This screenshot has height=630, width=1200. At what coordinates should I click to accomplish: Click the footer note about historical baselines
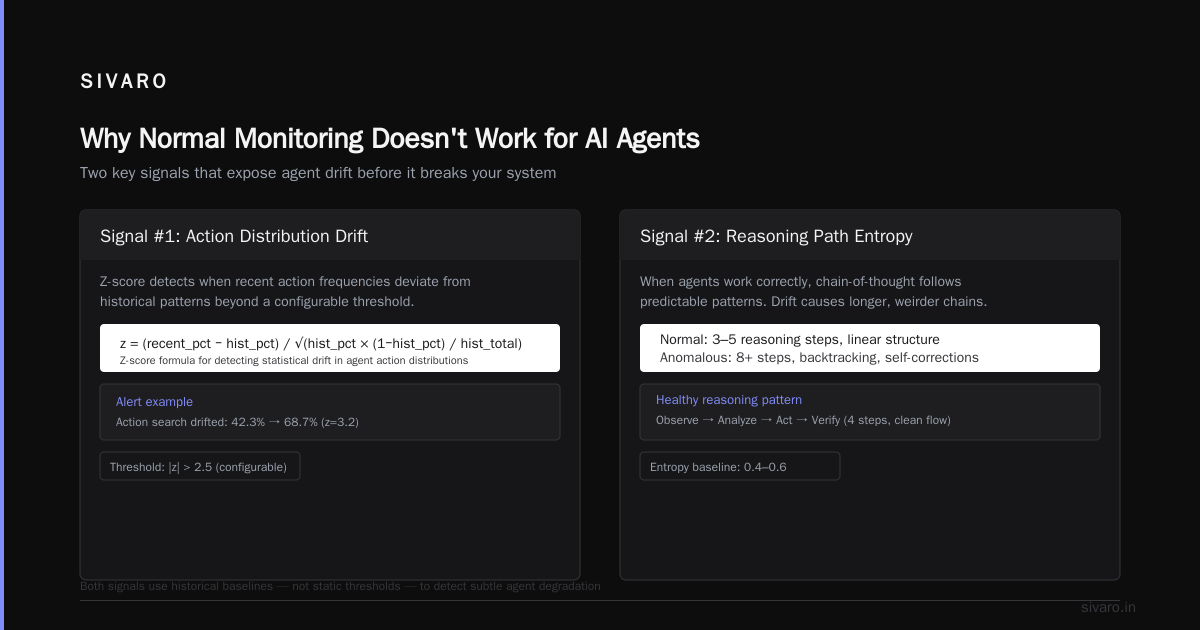point(340,586)
